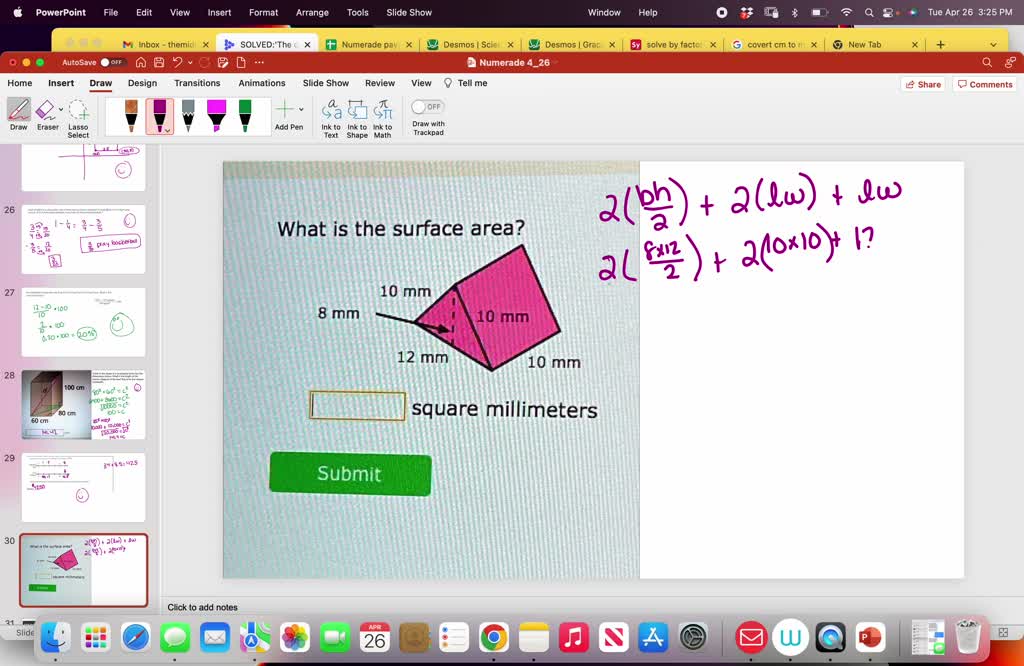Select the Draw pen tool
The image size is (1024, 666).
[x=18, y=112]
